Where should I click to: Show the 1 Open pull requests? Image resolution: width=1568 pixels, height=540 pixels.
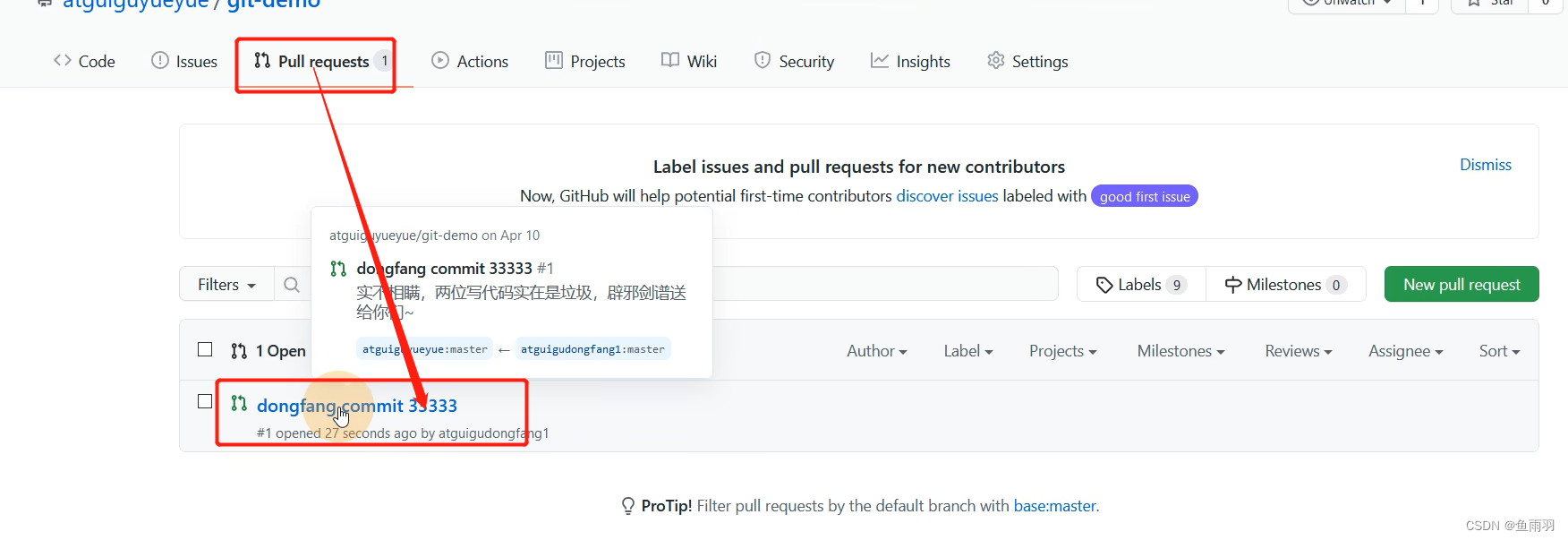[268, 351]
